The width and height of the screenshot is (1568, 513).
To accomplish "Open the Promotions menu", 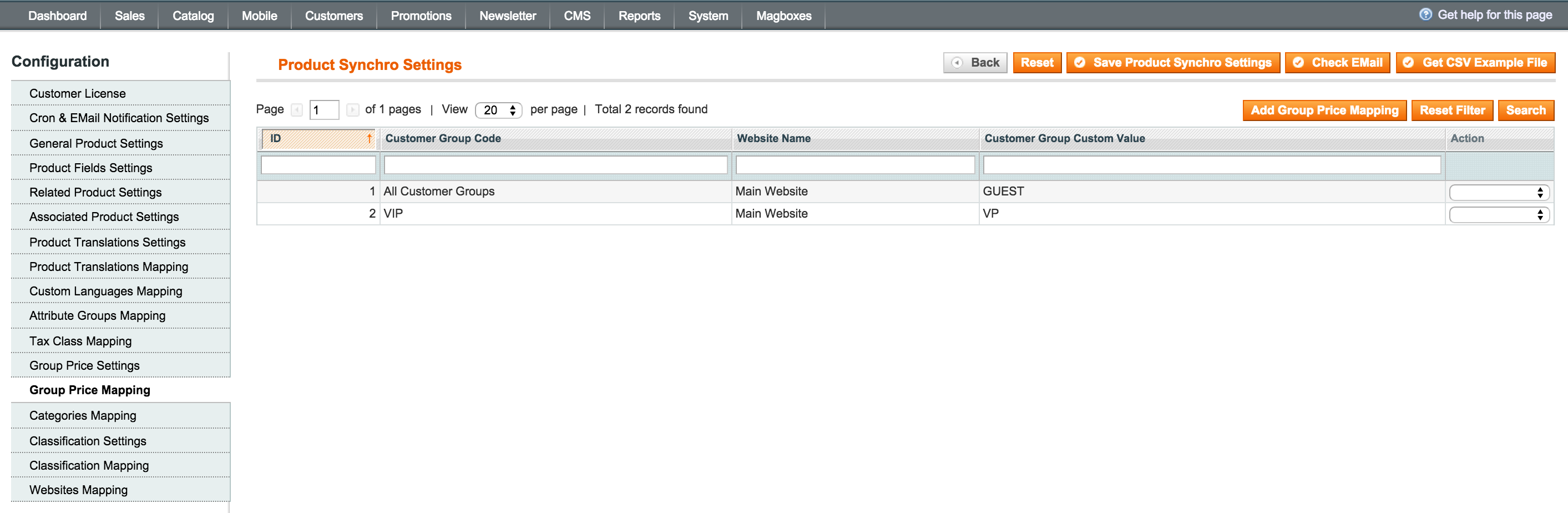I will (421, 16).
